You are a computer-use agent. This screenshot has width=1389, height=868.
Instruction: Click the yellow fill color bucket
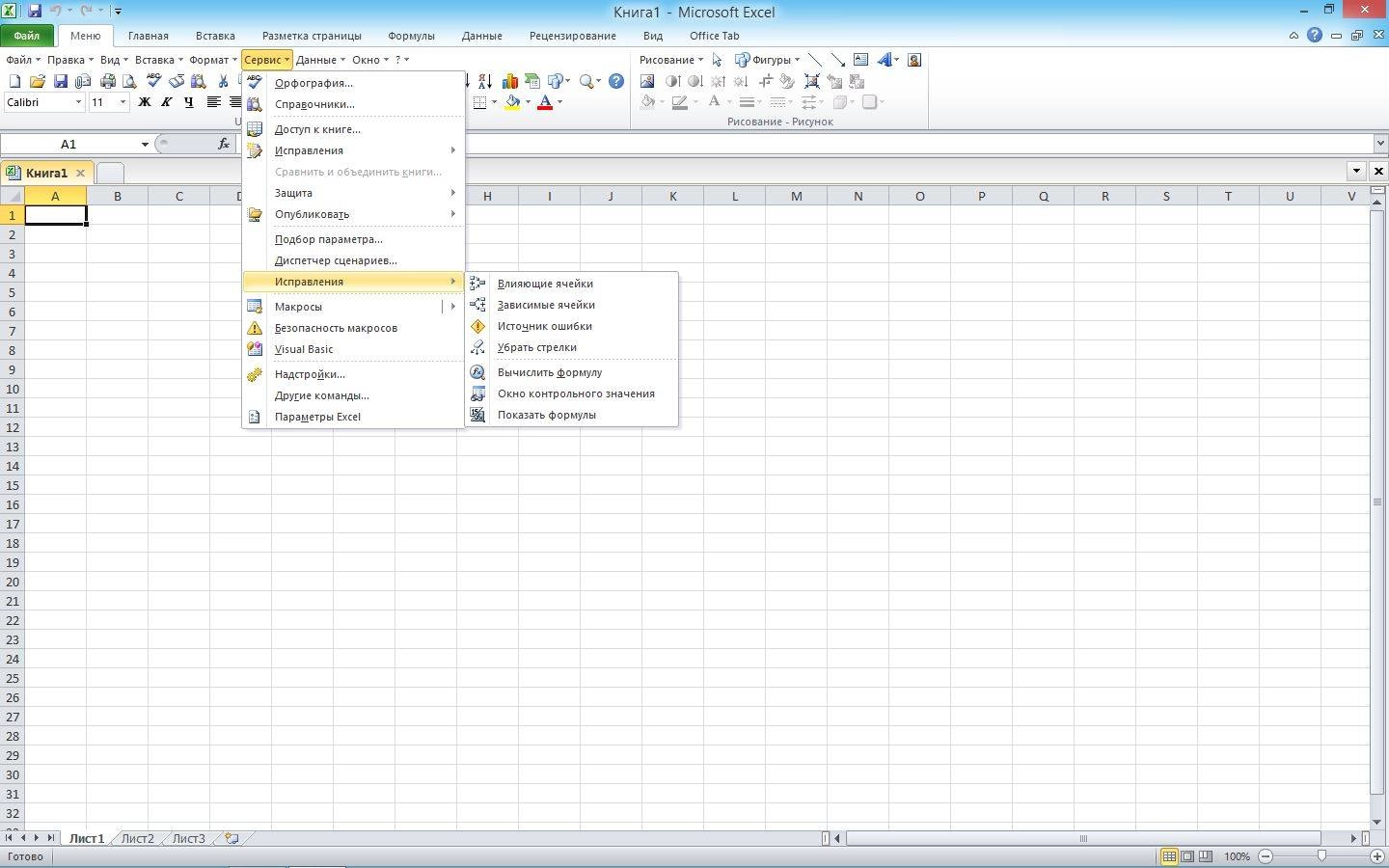(512, 102)
